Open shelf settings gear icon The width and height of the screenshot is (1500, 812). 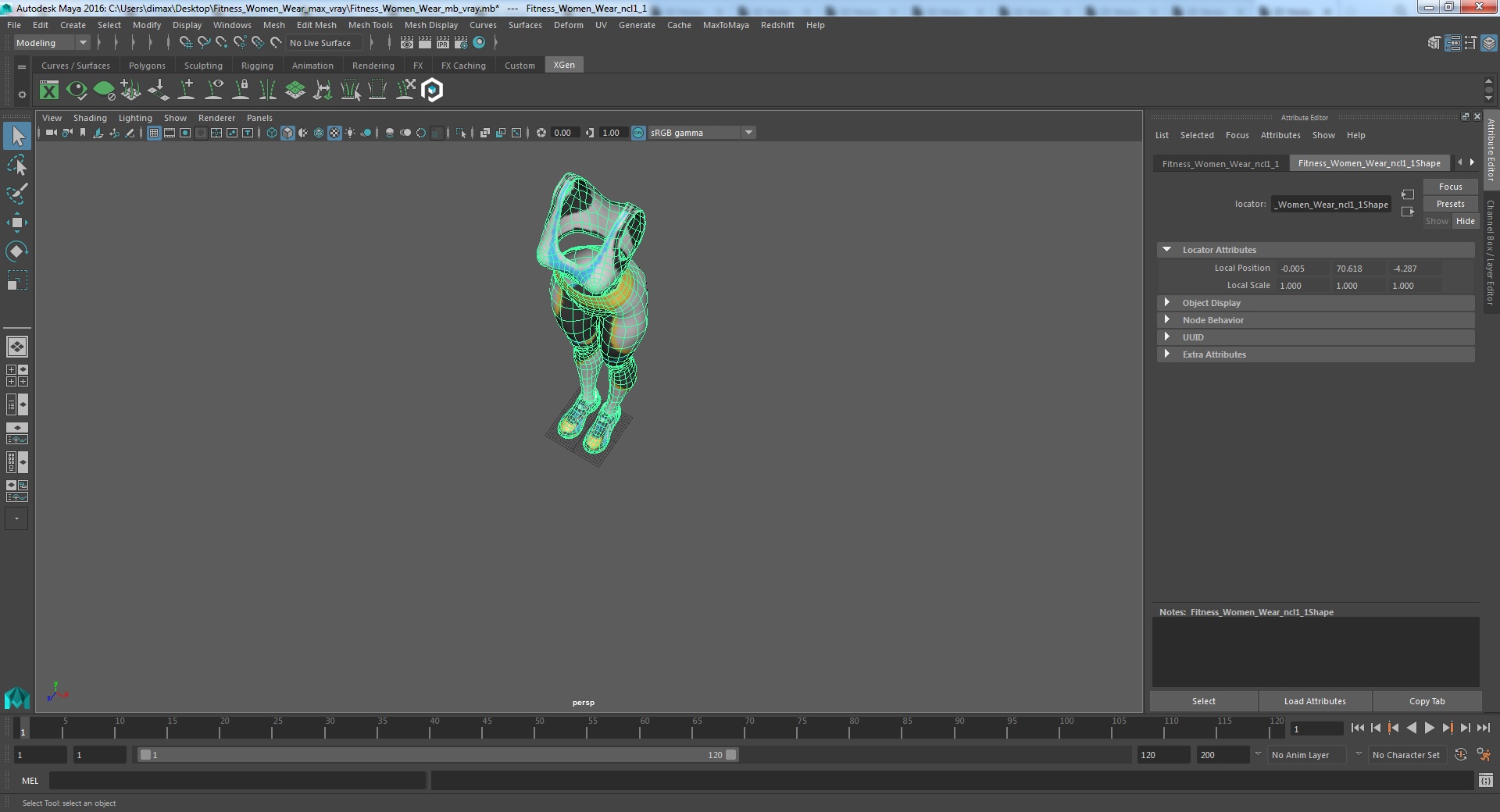coord(22,94)
